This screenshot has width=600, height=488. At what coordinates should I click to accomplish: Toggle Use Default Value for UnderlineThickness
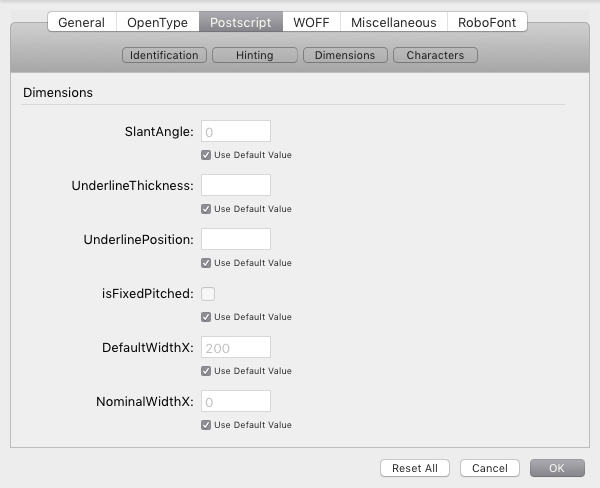[x=206, y=209]
